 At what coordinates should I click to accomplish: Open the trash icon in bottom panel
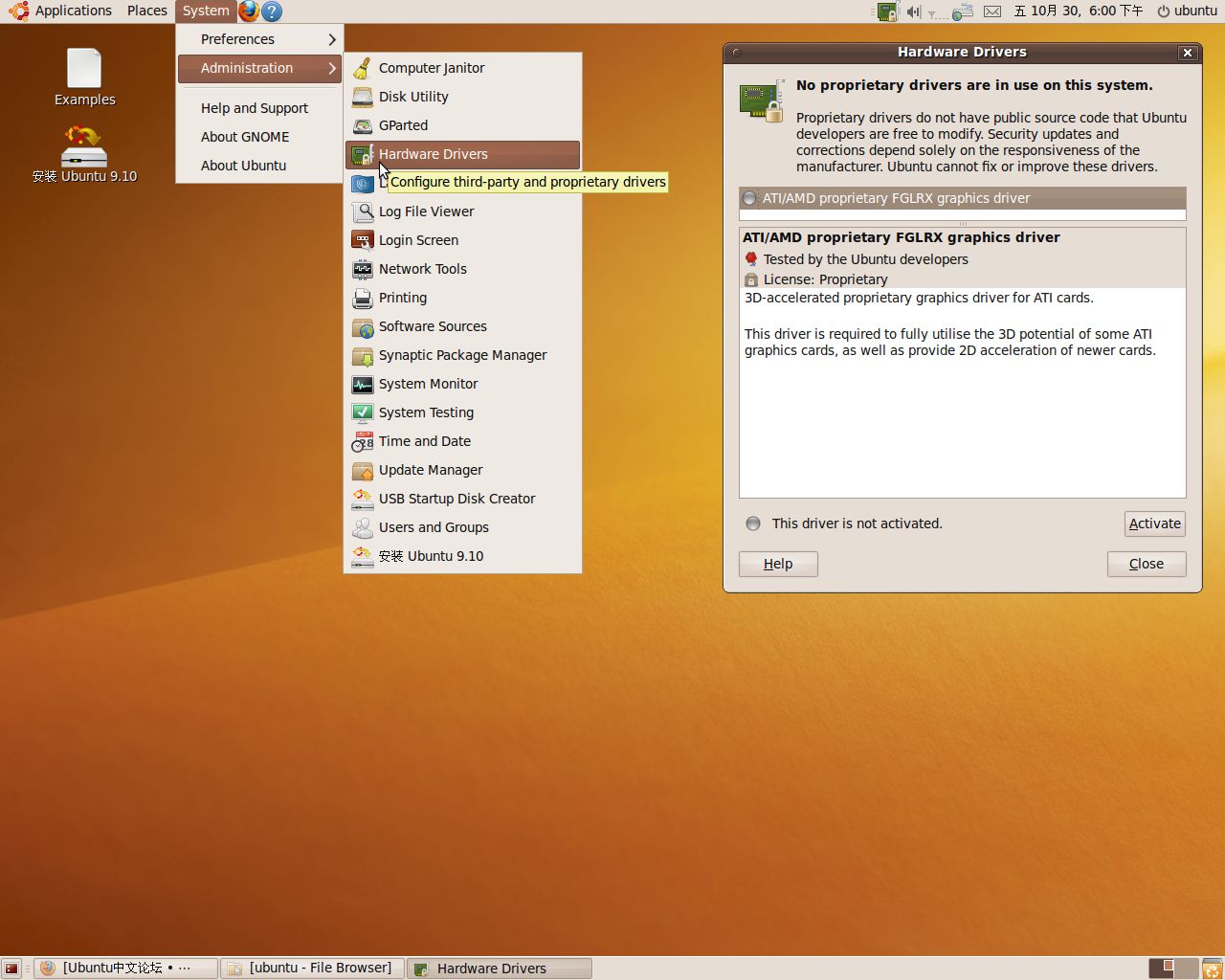pos(1213,969)
